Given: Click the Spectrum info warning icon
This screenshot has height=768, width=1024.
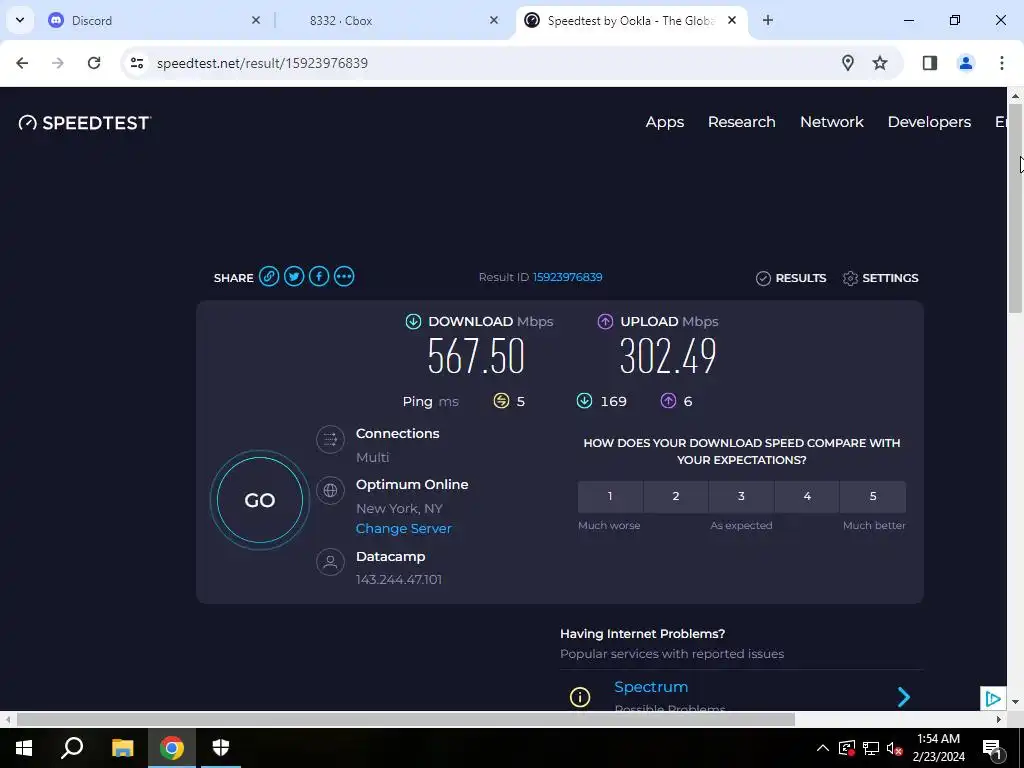Looking at the screenshot, I should tap(580, 697).
